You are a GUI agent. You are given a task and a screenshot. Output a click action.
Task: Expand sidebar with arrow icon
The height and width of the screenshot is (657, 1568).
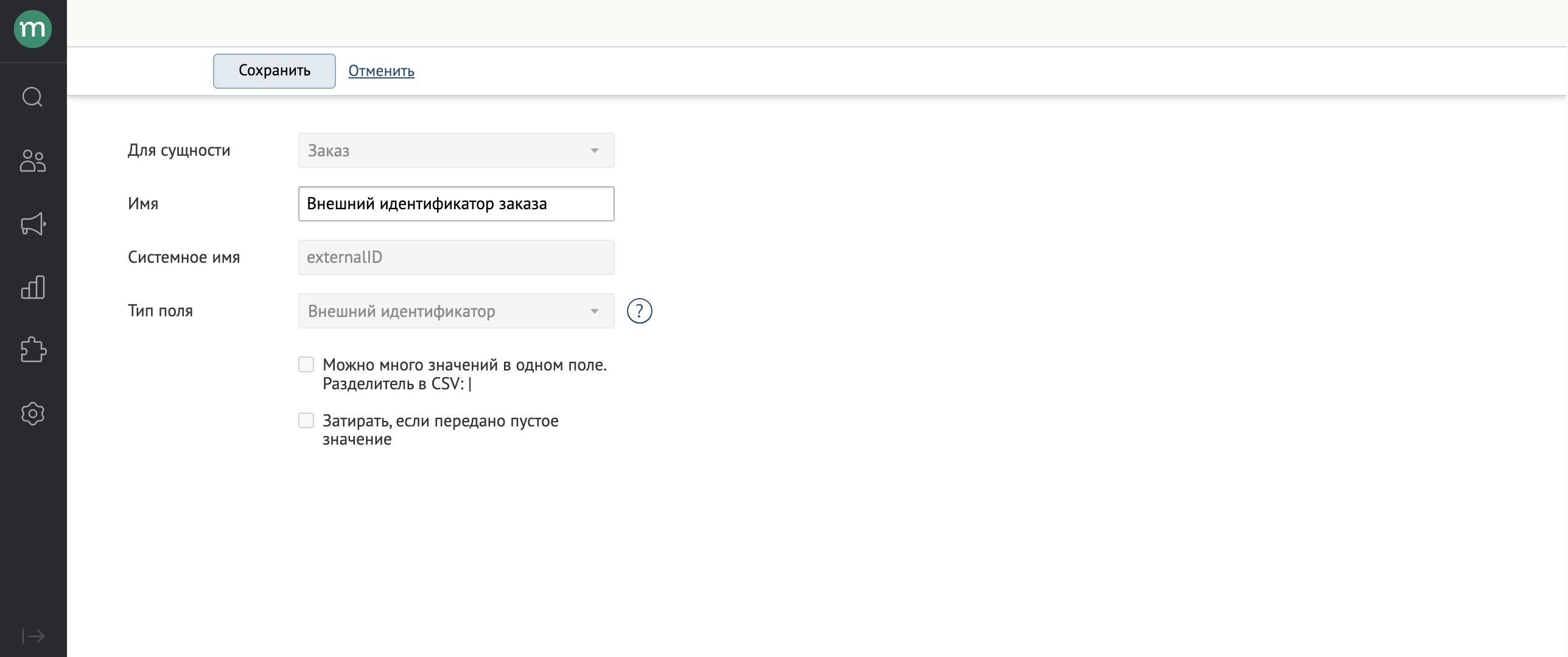pos(33,636)
